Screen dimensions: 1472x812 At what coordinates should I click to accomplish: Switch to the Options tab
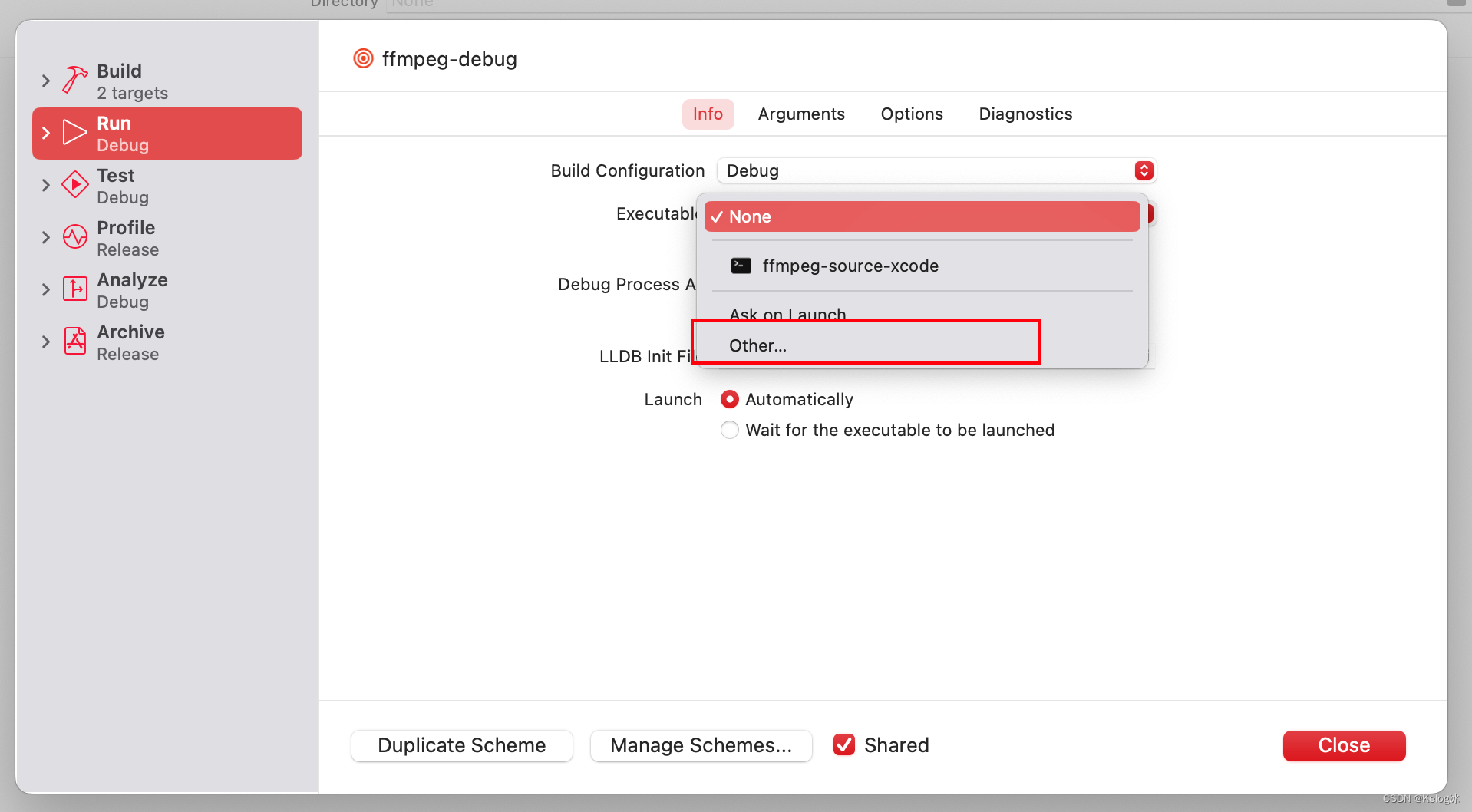click(912, 114)
